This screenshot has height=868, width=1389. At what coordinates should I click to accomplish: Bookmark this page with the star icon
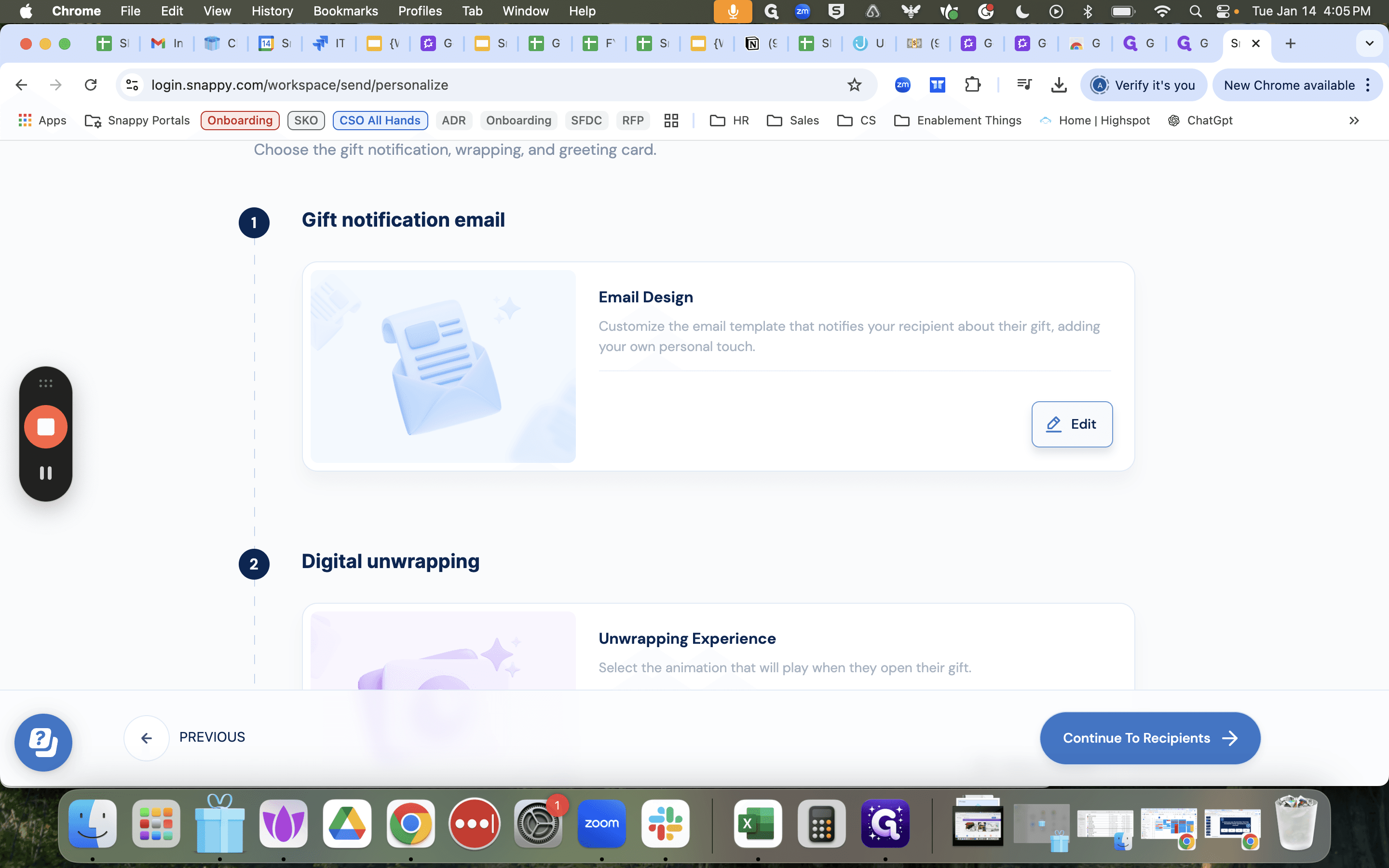tap(855, 85)
